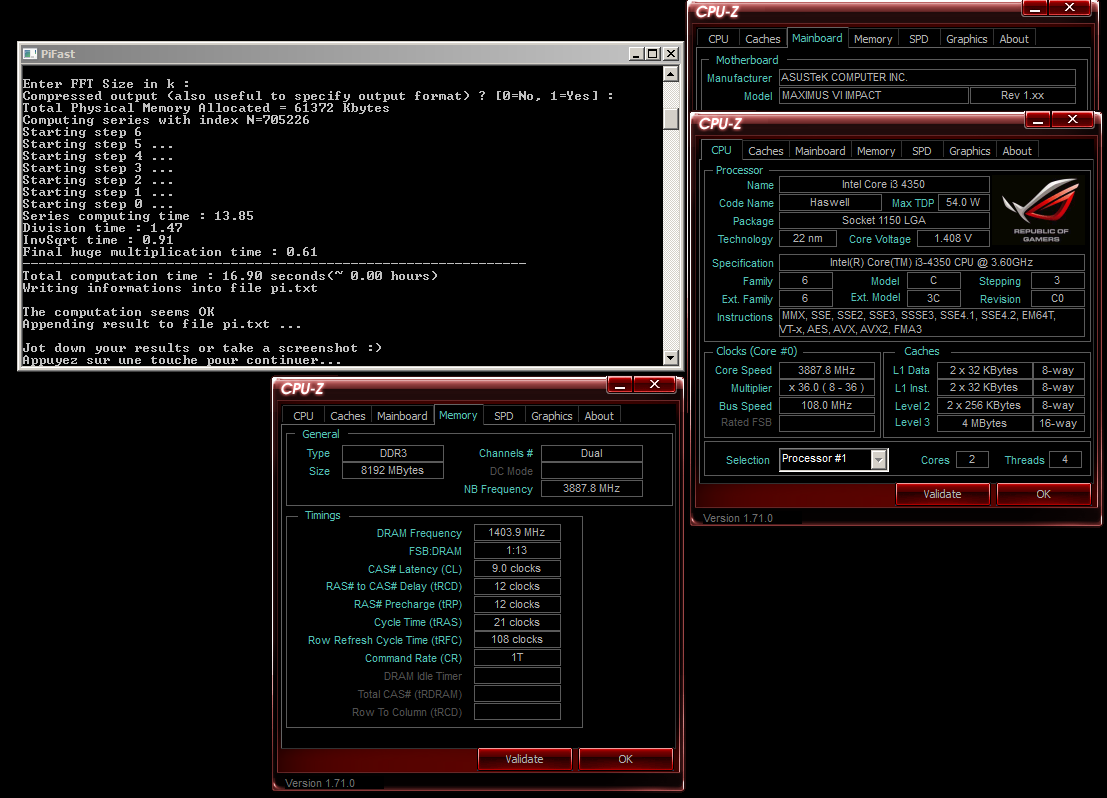Click Validate in the CPU window
This screenshot has height=798, width=1107.
tap(943, 494)
